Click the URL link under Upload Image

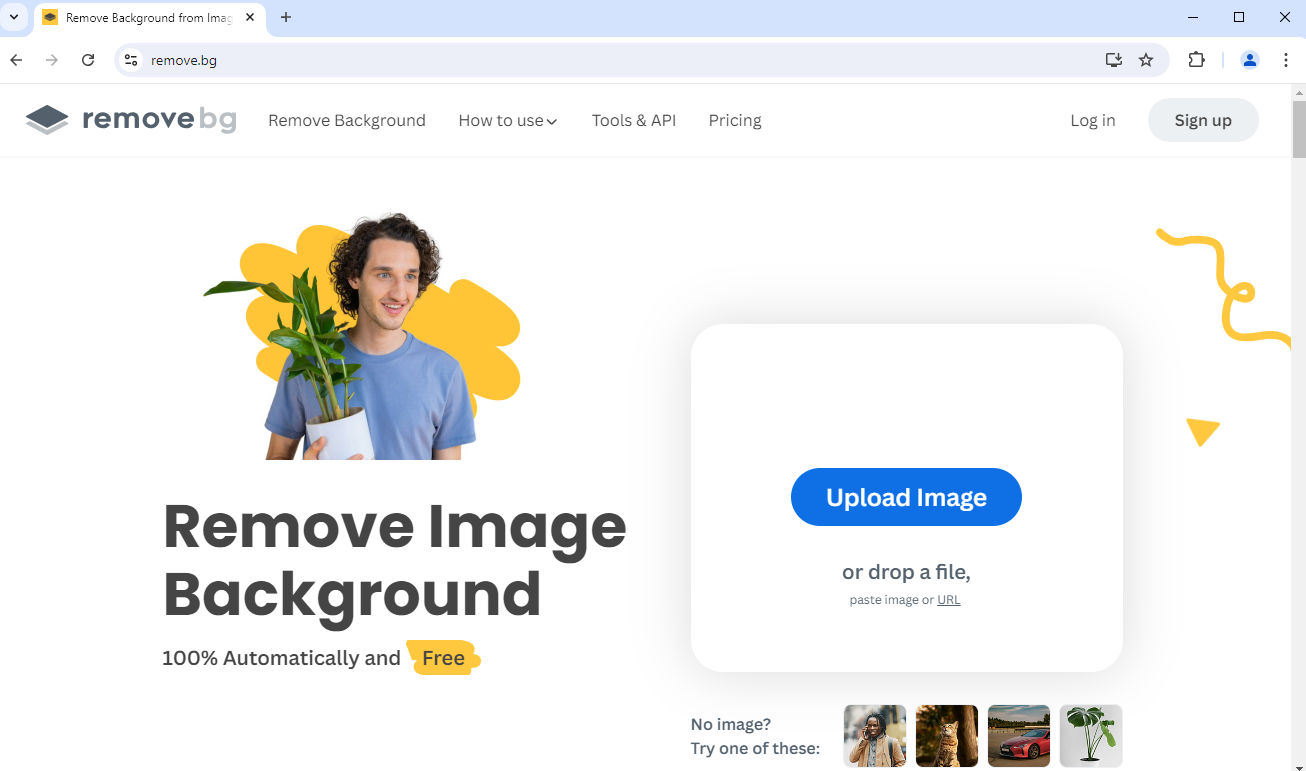[948, 599]
